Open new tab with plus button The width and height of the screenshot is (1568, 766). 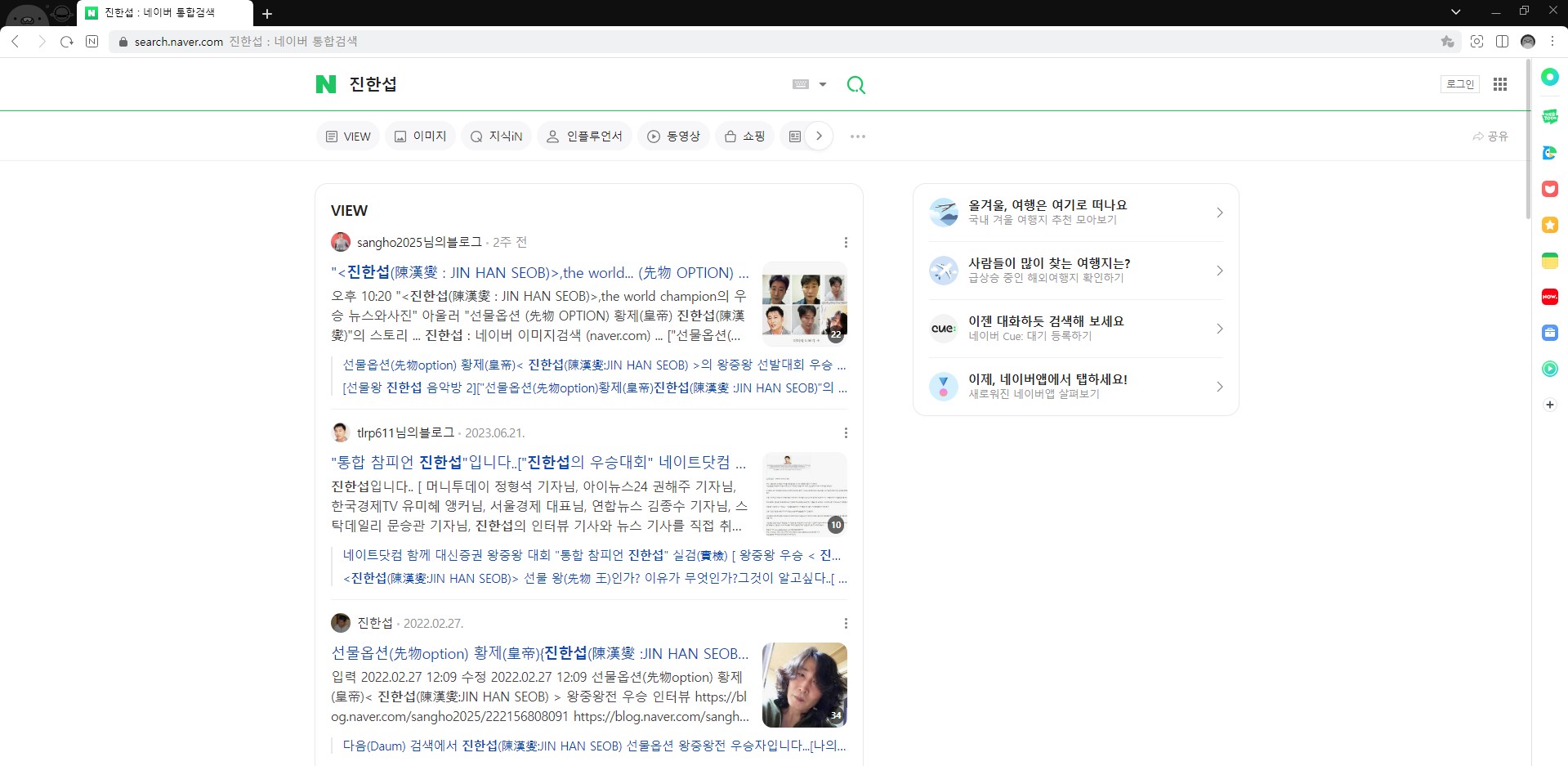pos(267,13)
